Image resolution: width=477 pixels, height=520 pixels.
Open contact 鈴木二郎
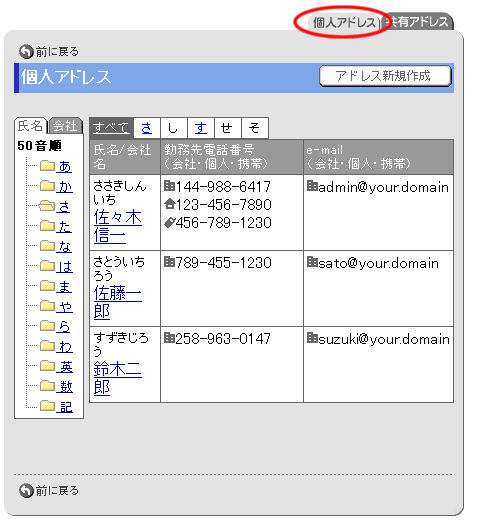point(118,378)
